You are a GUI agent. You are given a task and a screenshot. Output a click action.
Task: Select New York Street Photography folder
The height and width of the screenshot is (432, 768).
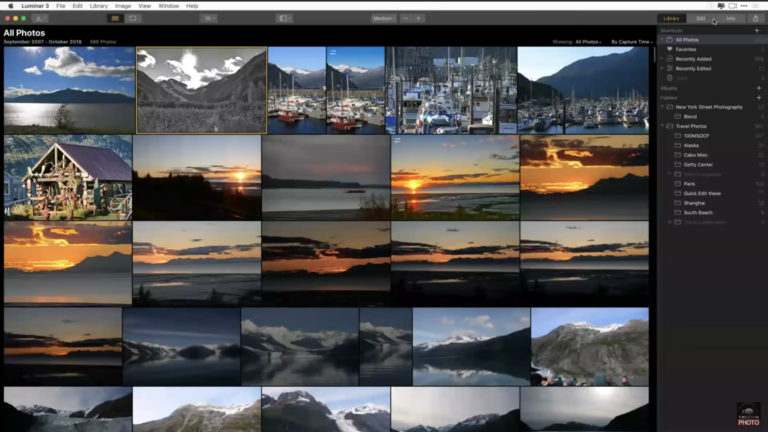pyautogui.click(x=712, y=107)
